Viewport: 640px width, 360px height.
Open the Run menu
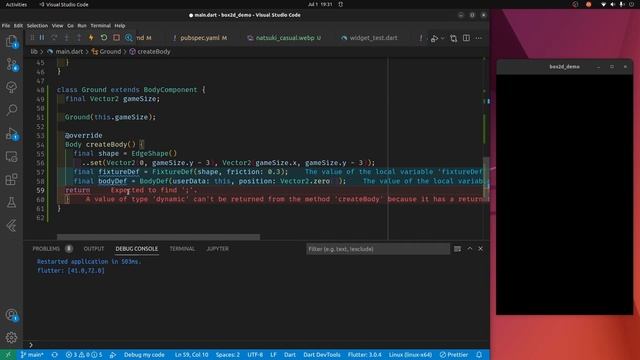pyautogui.click(x=82, y=25)
